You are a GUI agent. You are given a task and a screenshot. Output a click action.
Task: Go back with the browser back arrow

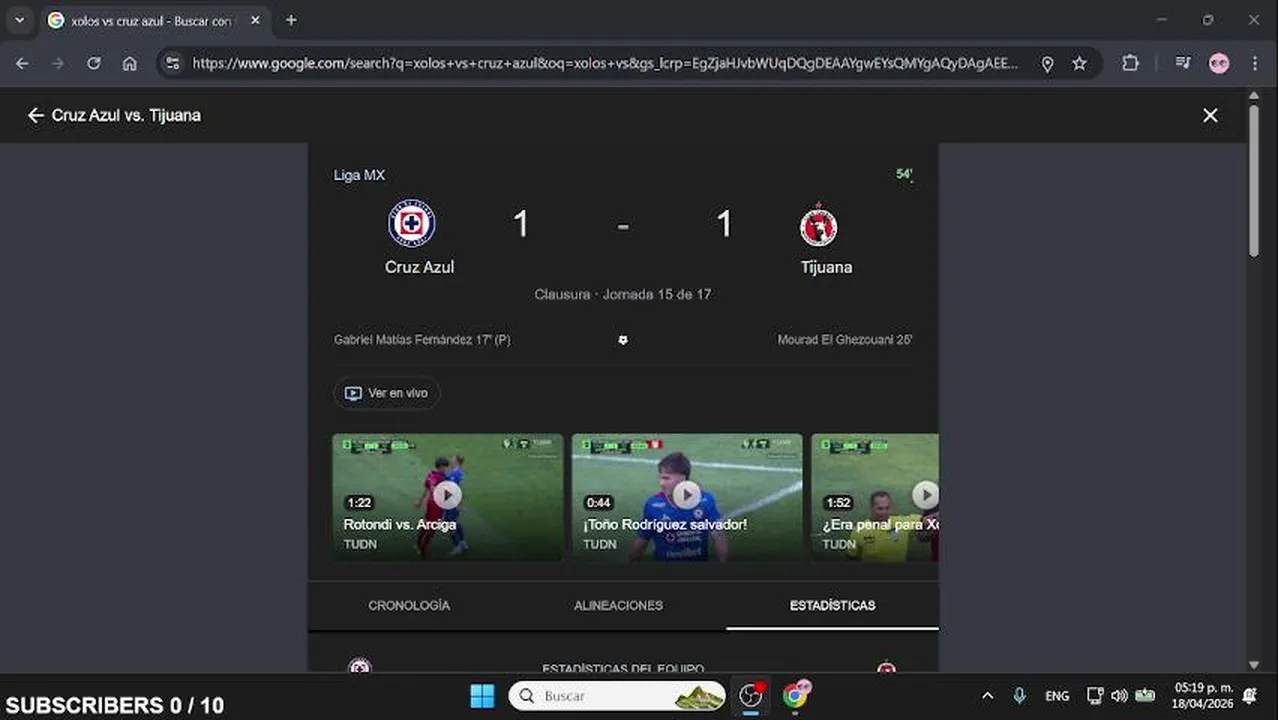point(22,63)
